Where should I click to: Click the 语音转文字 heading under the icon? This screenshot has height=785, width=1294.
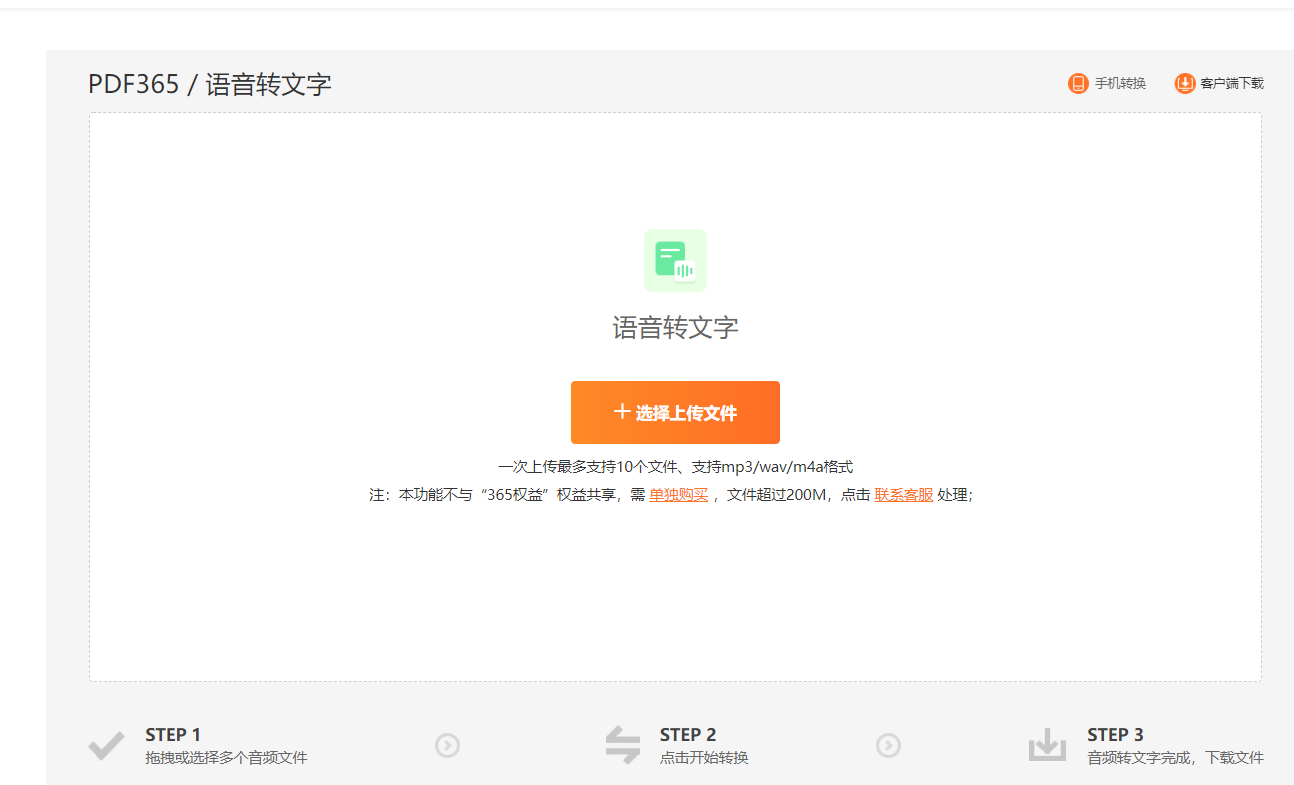tap(675, 328)
